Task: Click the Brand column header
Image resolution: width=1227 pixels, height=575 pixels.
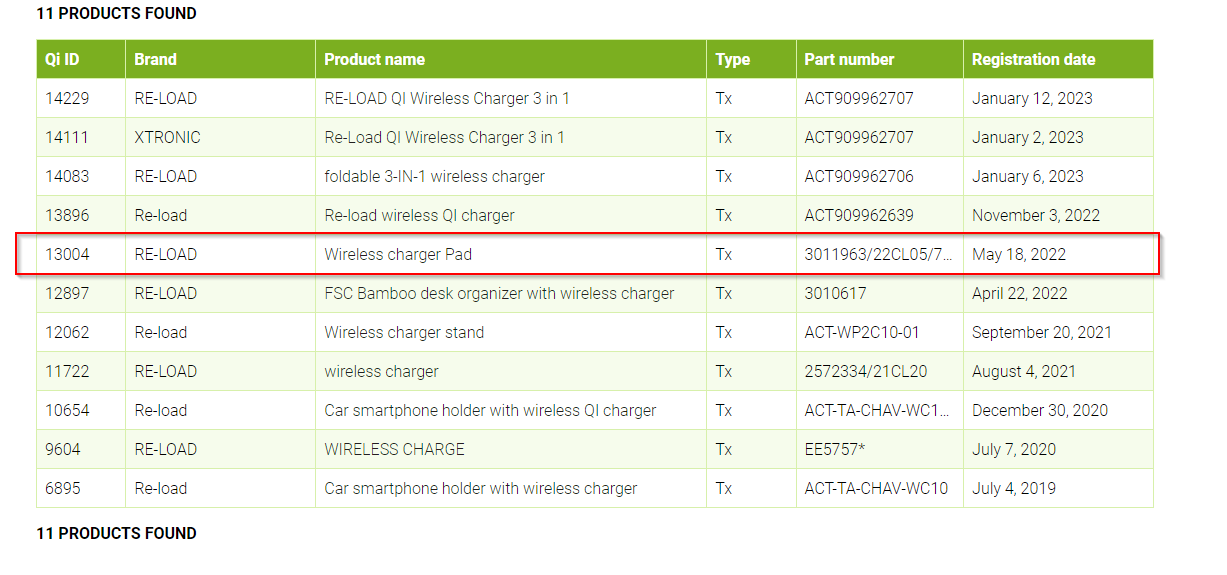Action: tap(155, 60)
